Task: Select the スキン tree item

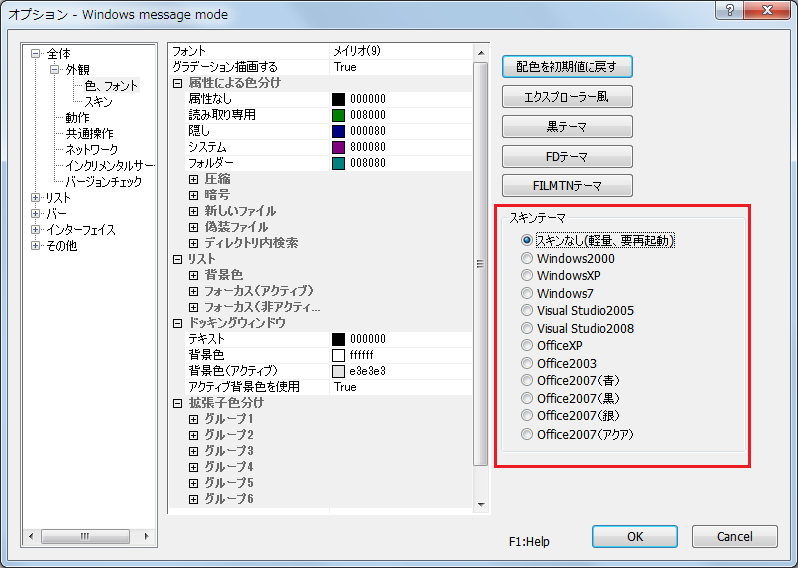Action: (98, 102)
